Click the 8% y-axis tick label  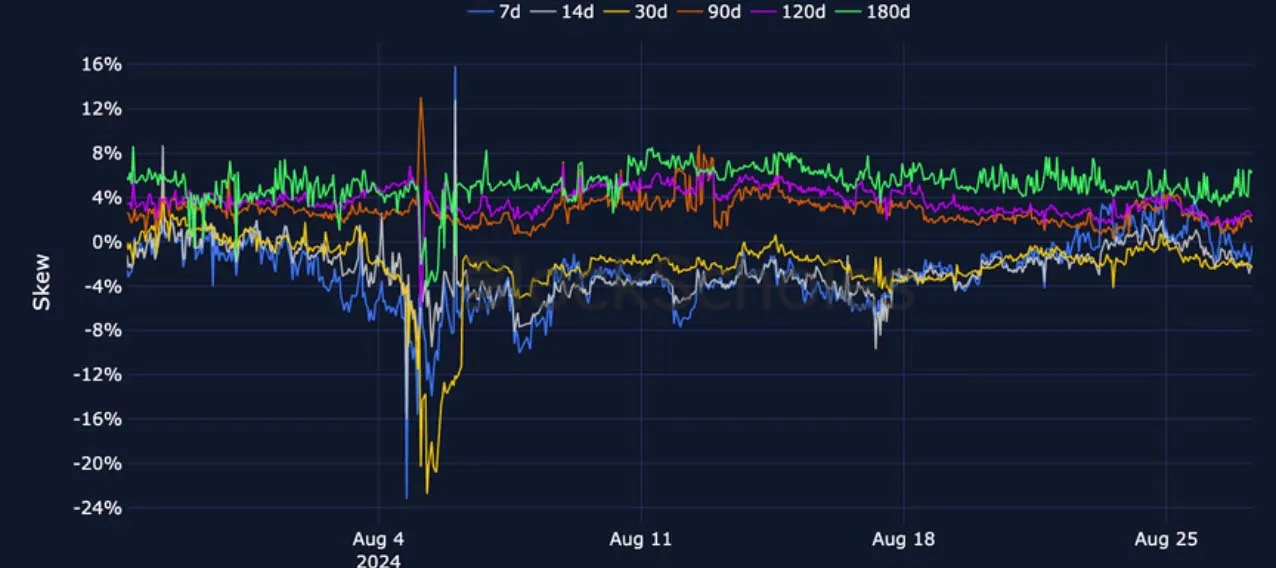coord(108,153)
